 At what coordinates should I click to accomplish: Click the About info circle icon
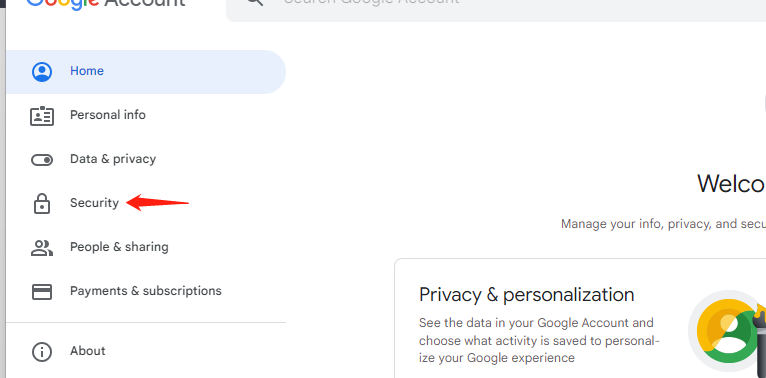coord(42,351)
